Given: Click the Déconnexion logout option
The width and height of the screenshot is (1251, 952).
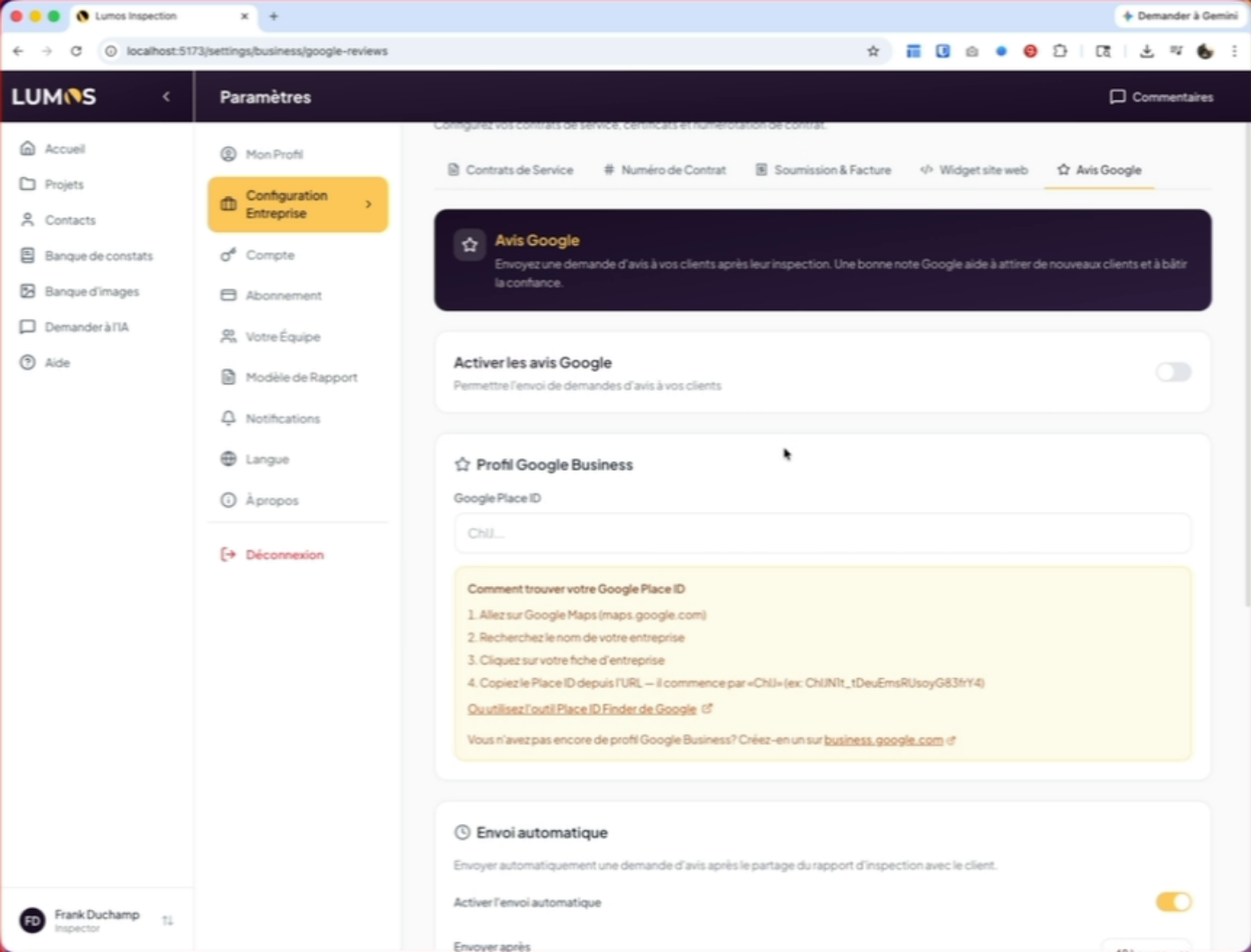Looking at the screenshot, I should pyautogui.click(x=284, y=554).
